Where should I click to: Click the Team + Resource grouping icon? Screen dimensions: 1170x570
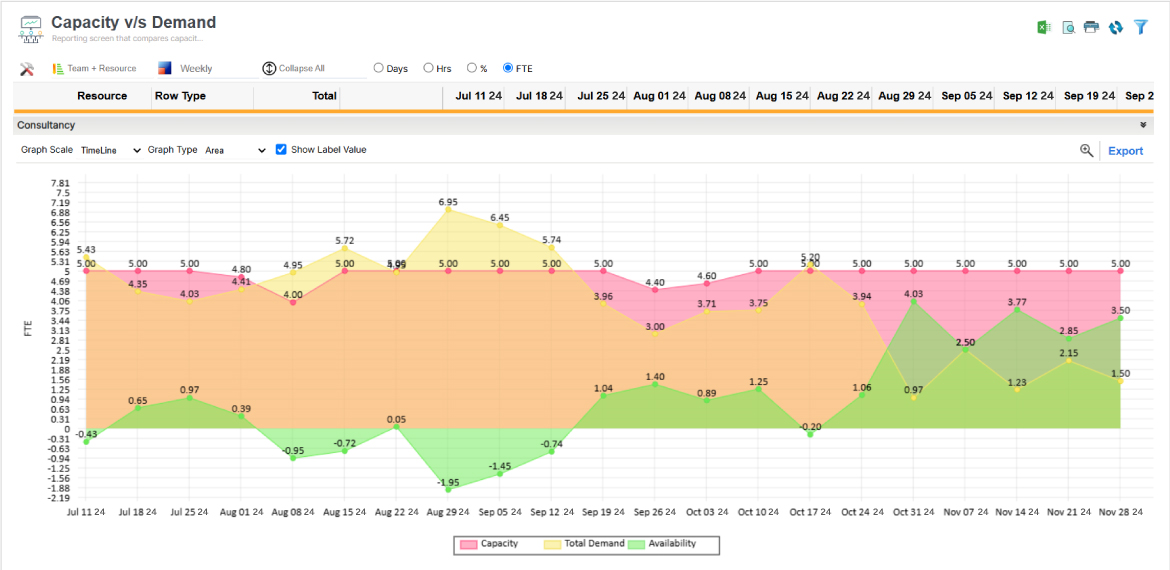57,69
